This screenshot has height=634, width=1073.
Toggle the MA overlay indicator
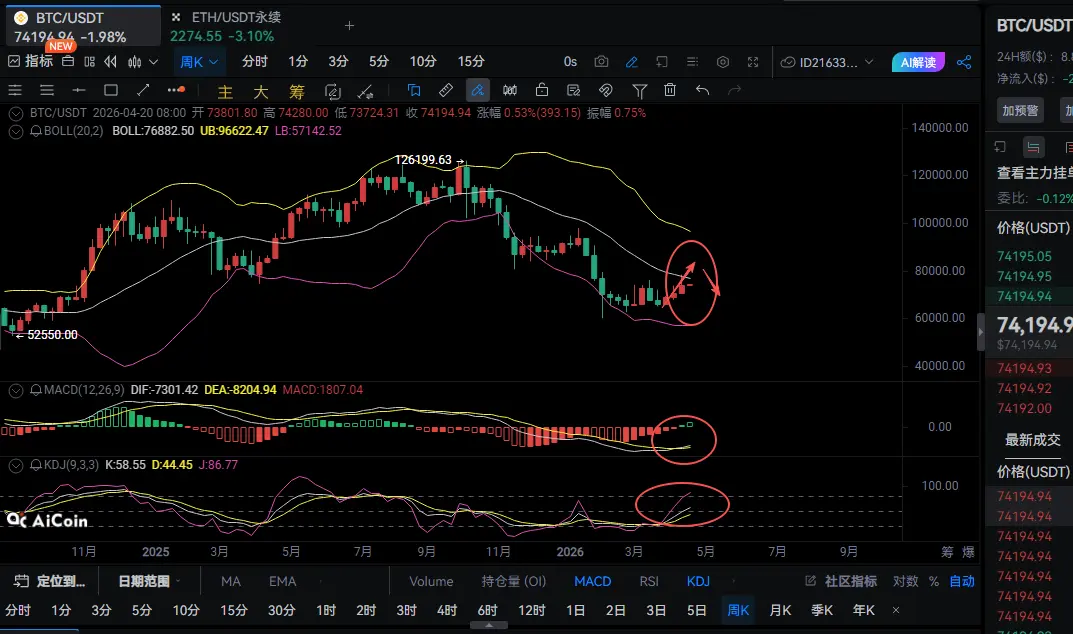tap(231, 581)
